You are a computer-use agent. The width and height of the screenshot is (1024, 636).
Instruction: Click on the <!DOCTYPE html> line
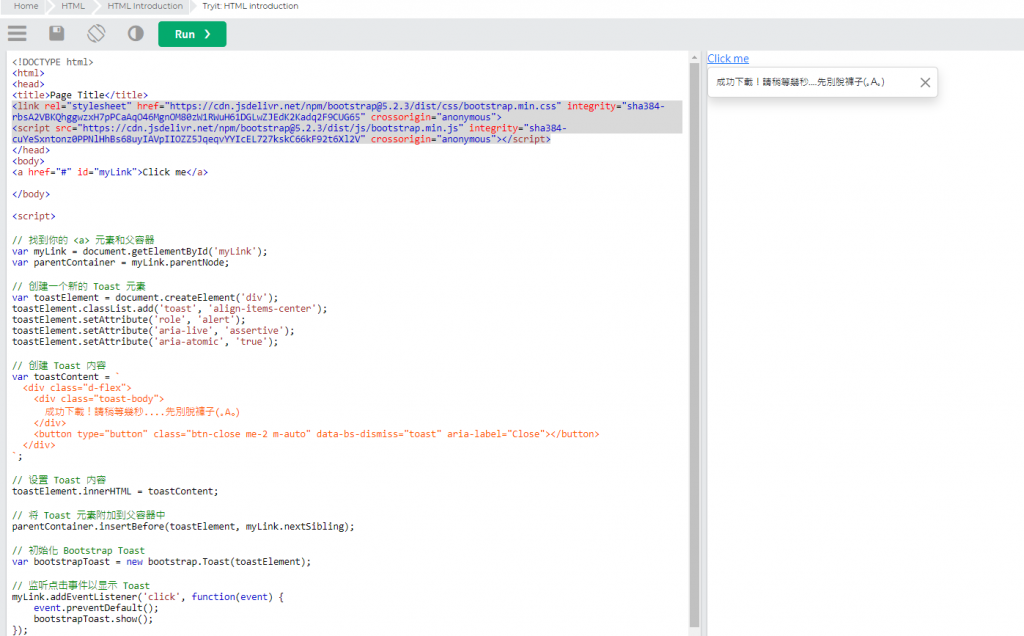(x=52, y=62)
